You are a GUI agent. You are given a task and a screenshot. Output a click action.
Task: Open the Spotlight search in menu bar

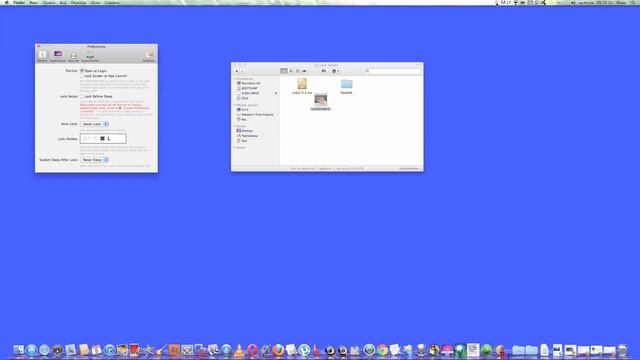pyautogui.click(x=633, y=2)
